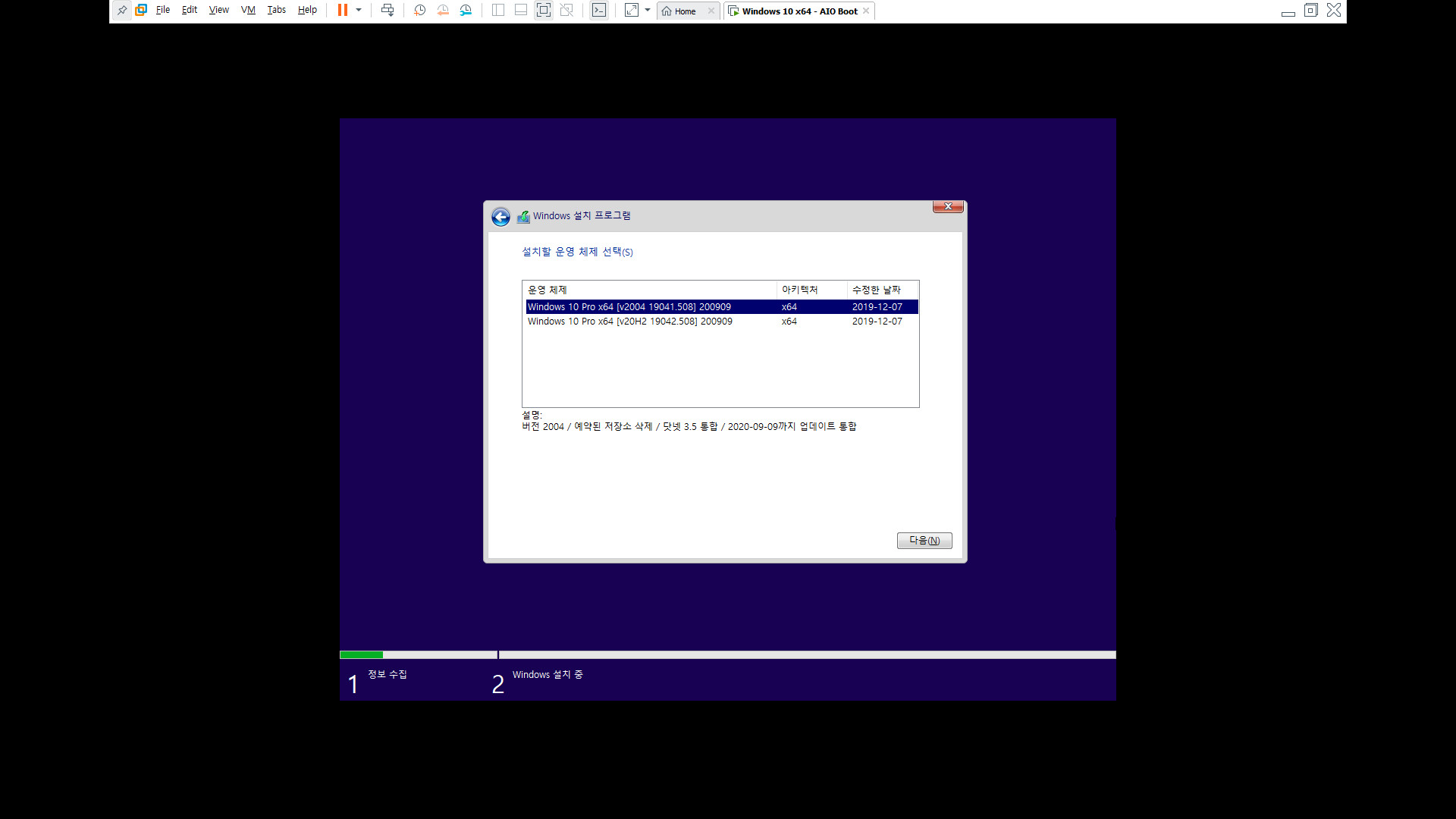The image size is (1456, 819).
Task: Click the 운영 체제 column header
Action: click(x=650, y=290)
